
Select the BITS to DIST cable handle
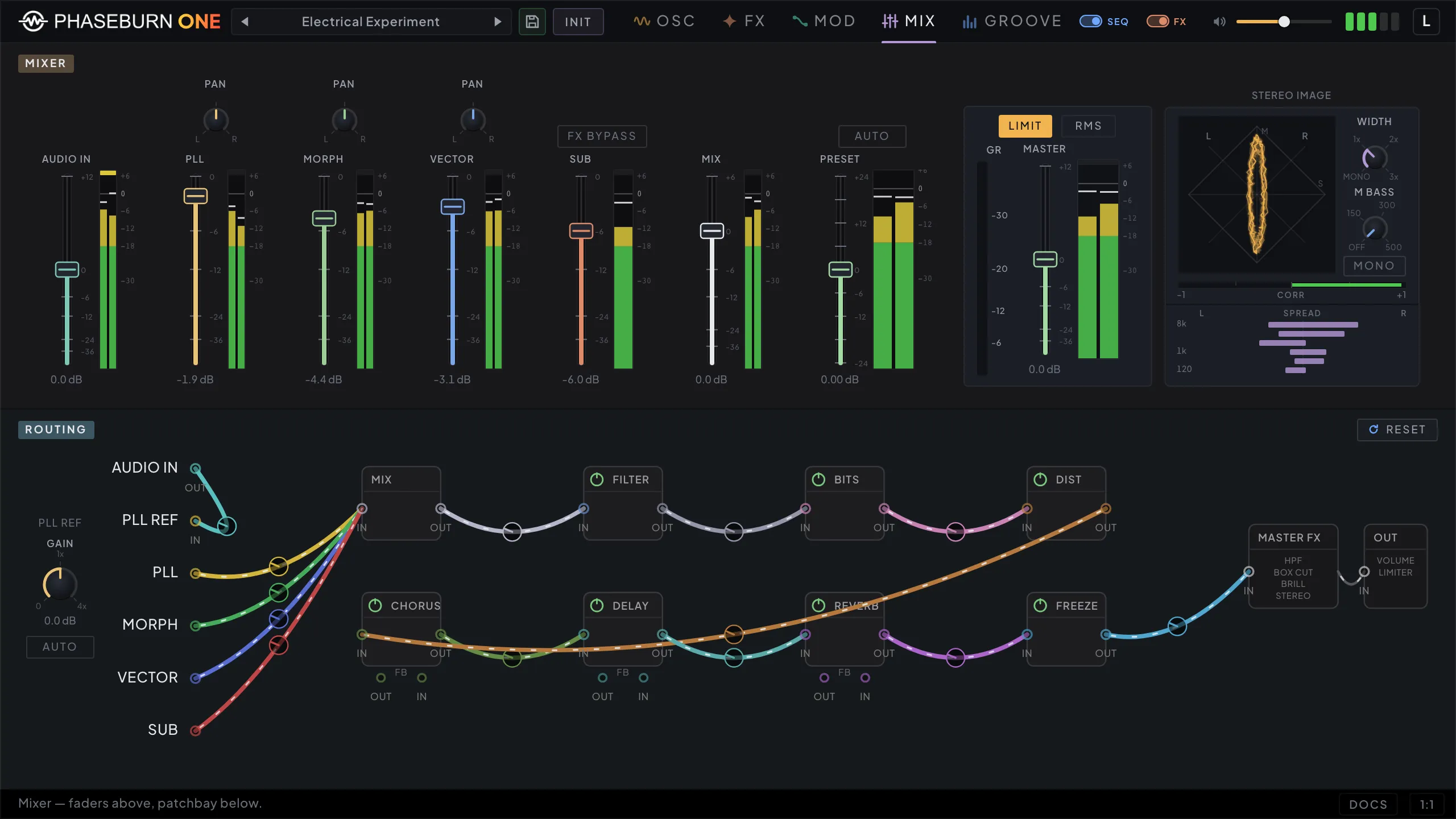click(x=955, y=532)
